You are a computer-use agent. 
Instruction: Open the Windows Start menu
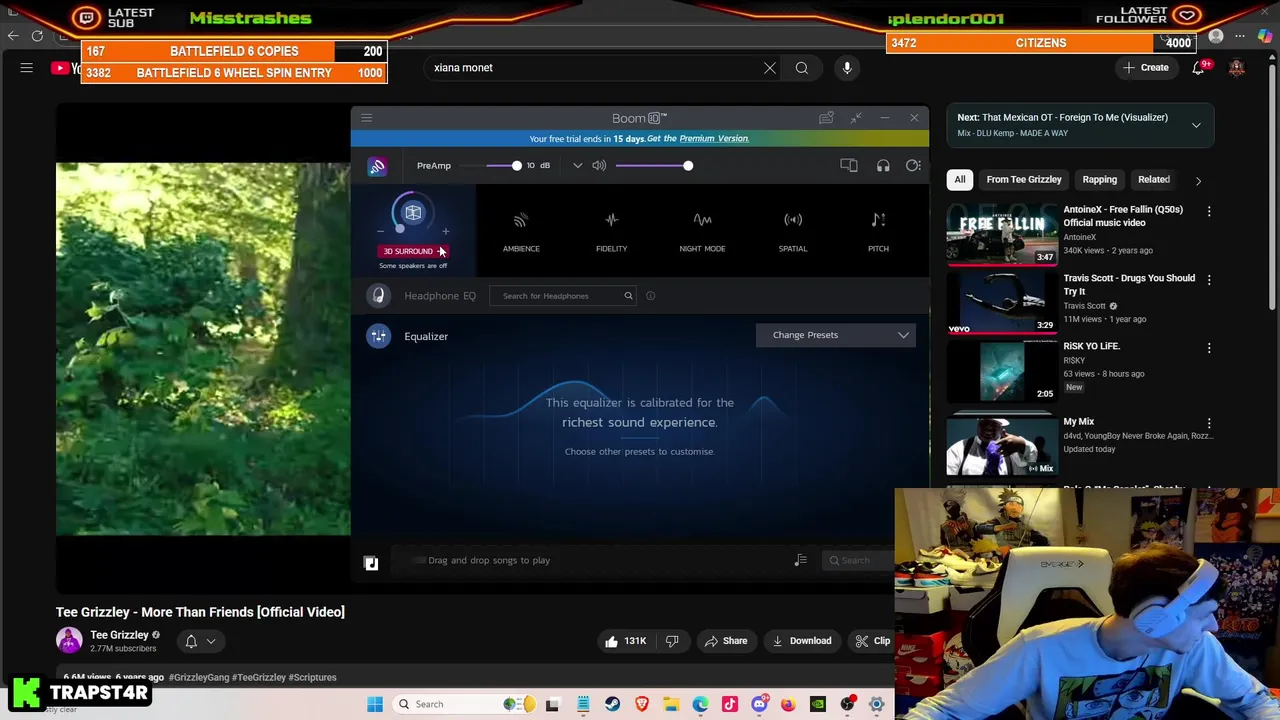375,704
